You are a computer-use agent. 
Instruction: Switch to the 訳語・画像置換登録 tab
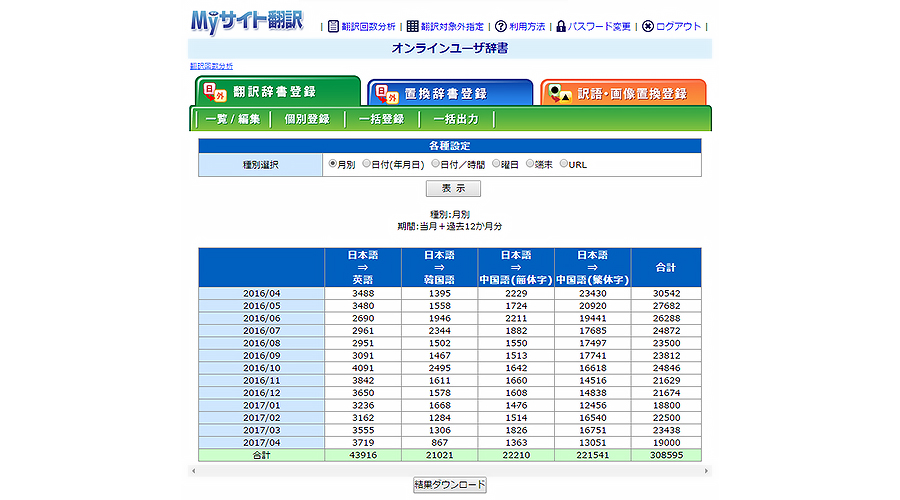pos(623,93)
